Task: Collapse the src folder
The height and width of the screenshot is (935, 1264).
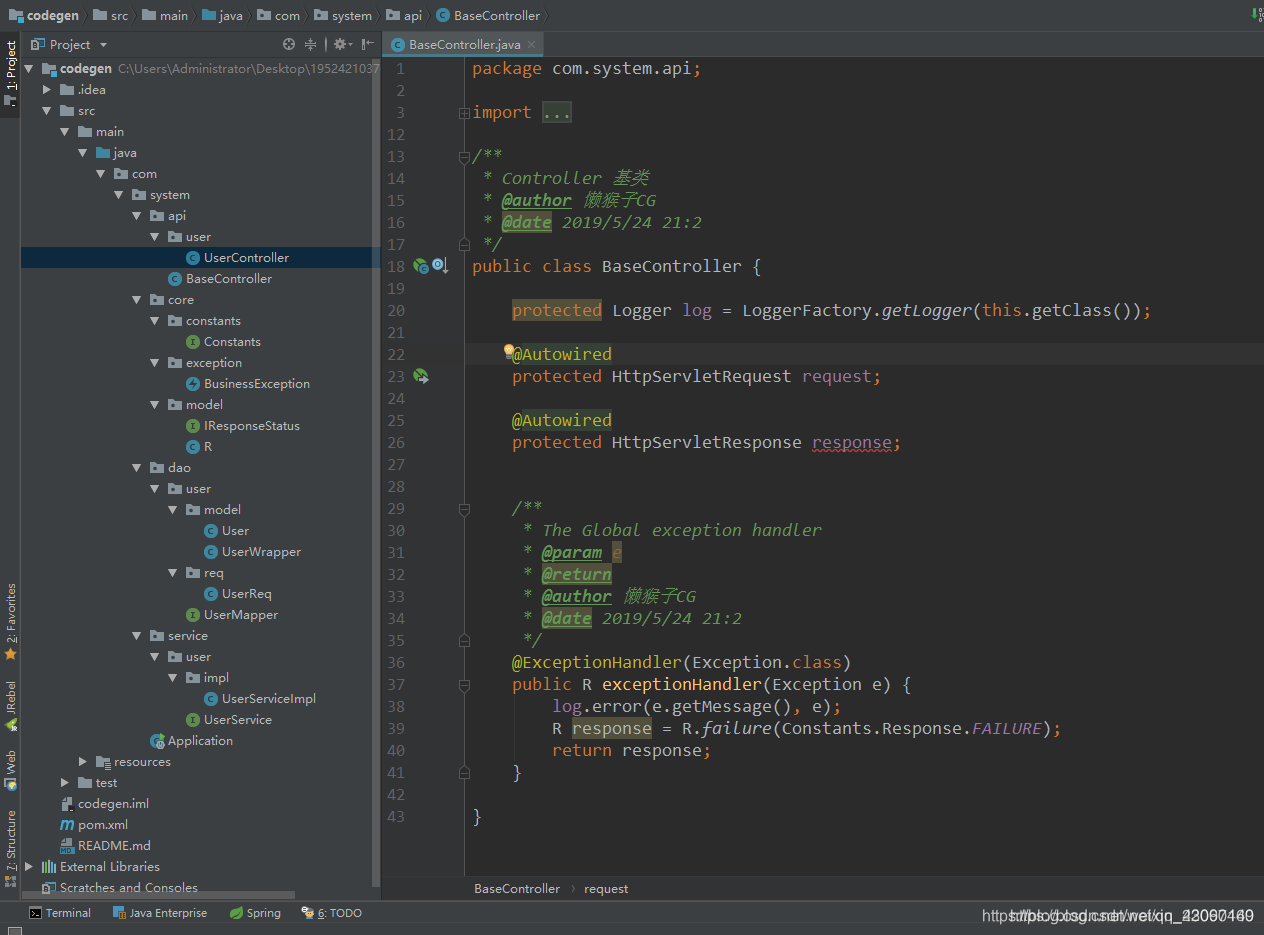Action: pyautogui.click(x=46, y=111)
